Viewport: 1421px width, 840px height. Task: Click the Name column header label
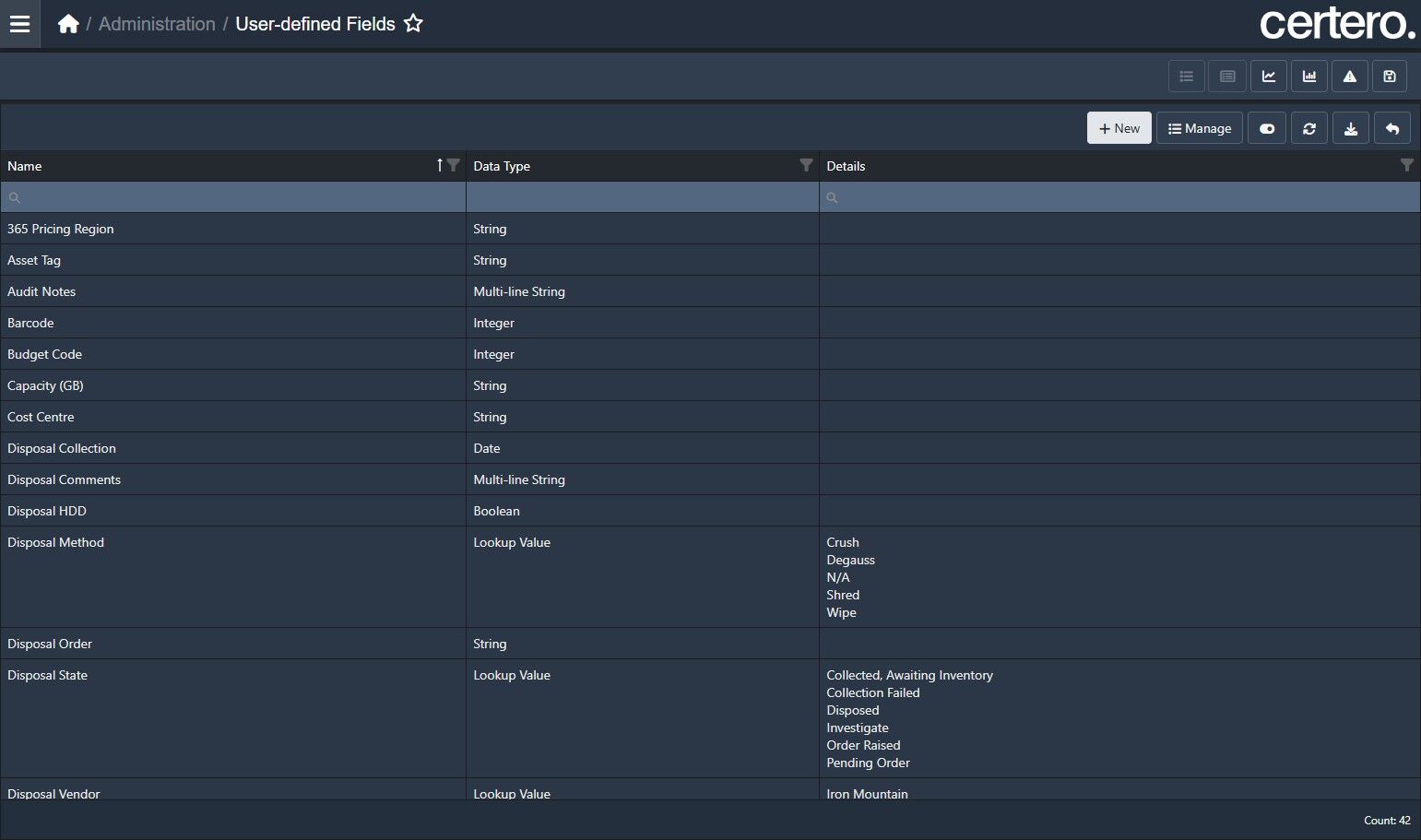coord(25,166)
